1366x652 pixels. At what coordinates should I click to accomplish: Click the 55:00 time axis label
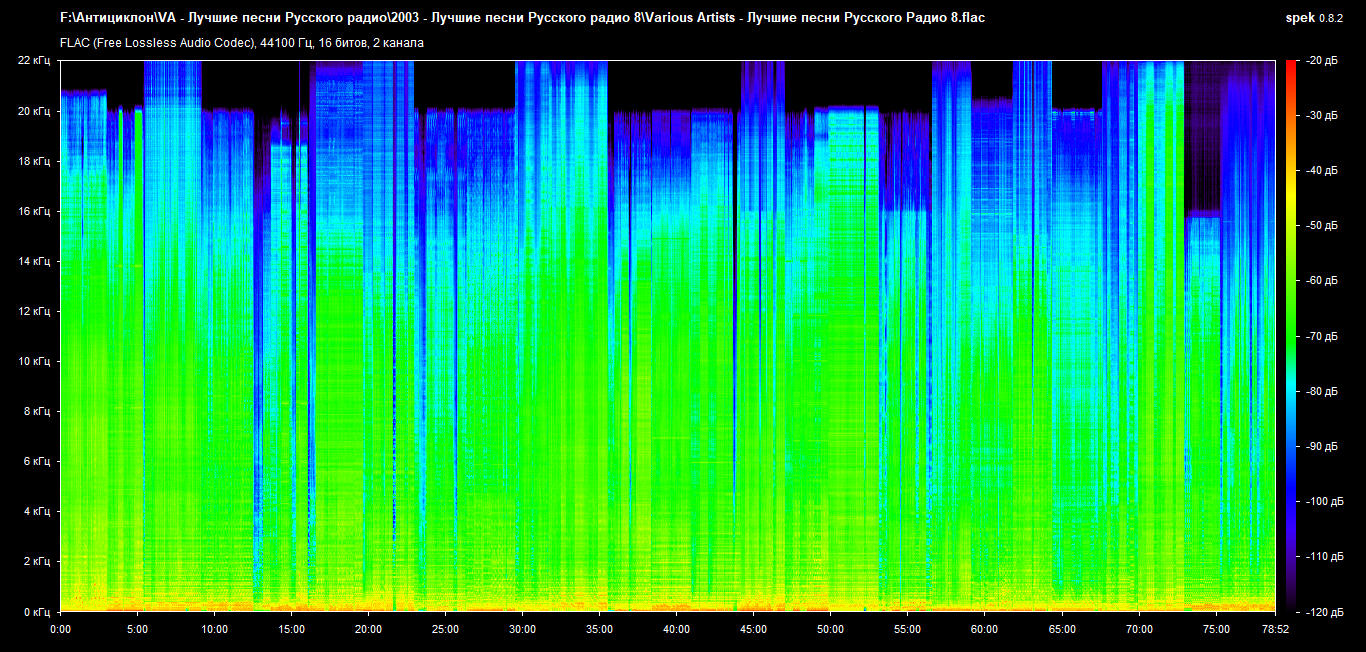[x=907, y=629]
